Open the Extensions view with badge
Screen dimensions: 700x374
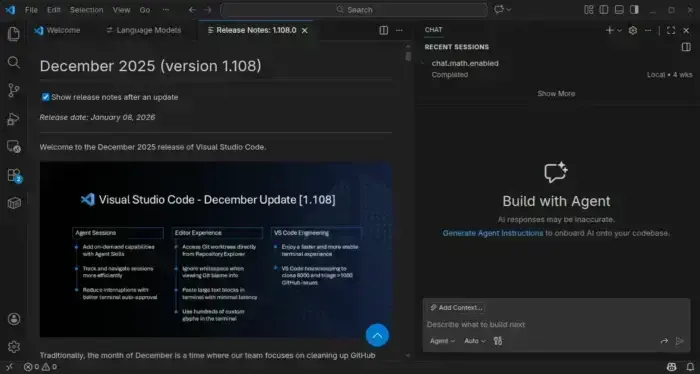tap(14, 175)
